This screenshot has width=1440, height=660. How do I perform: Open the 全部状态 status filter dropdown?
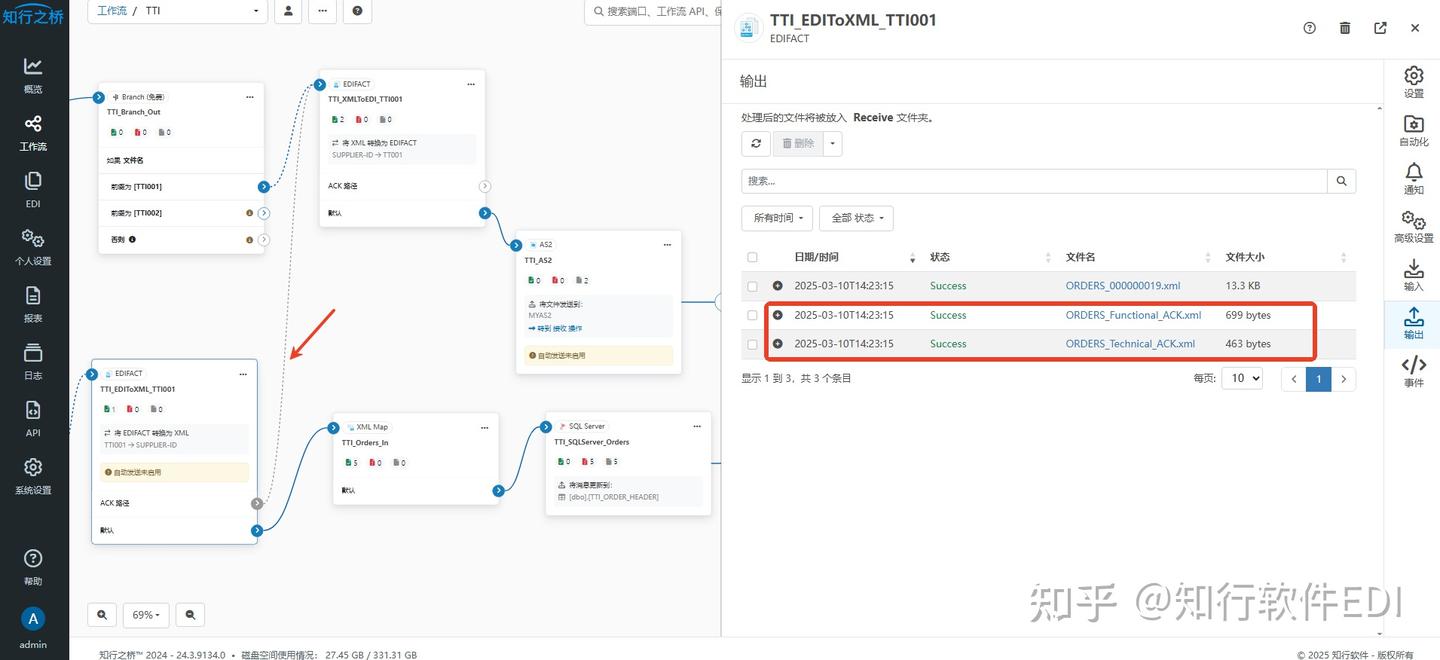point(855,217)
